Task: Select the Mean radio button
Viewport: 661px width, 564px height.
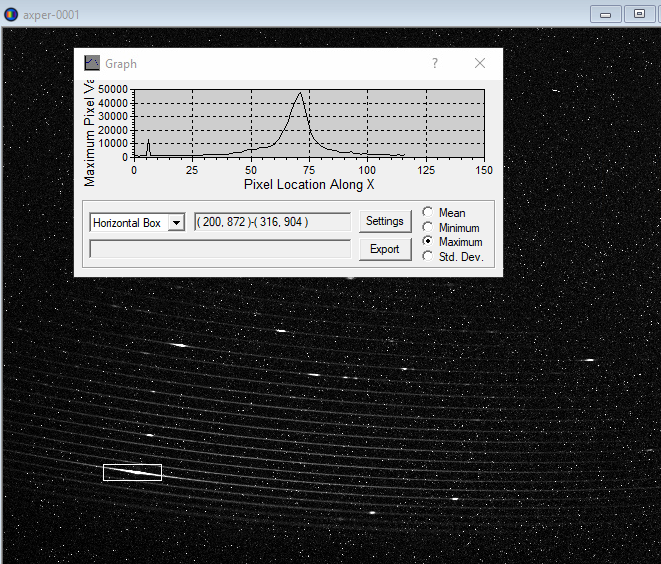Action: point(428,212)
